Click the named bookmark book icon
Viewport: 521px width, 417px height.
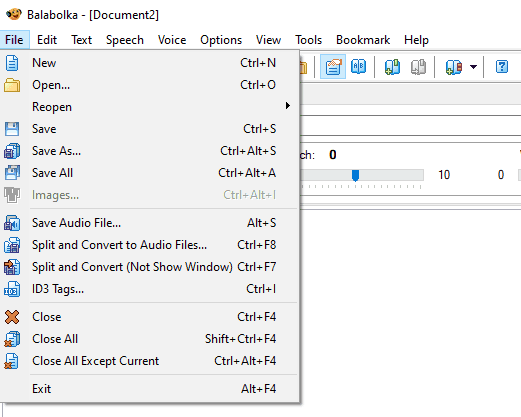coord(454,67)
